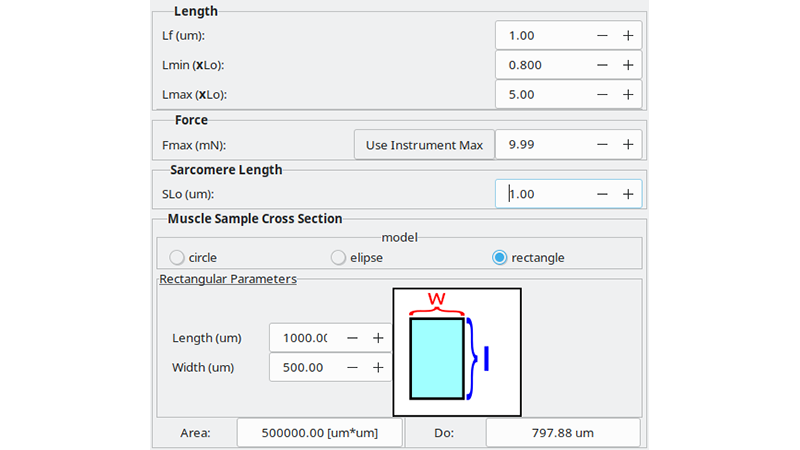Viewport: 800px width, 450px height.
Task: Click the Area result field
Action: (320, 433)
